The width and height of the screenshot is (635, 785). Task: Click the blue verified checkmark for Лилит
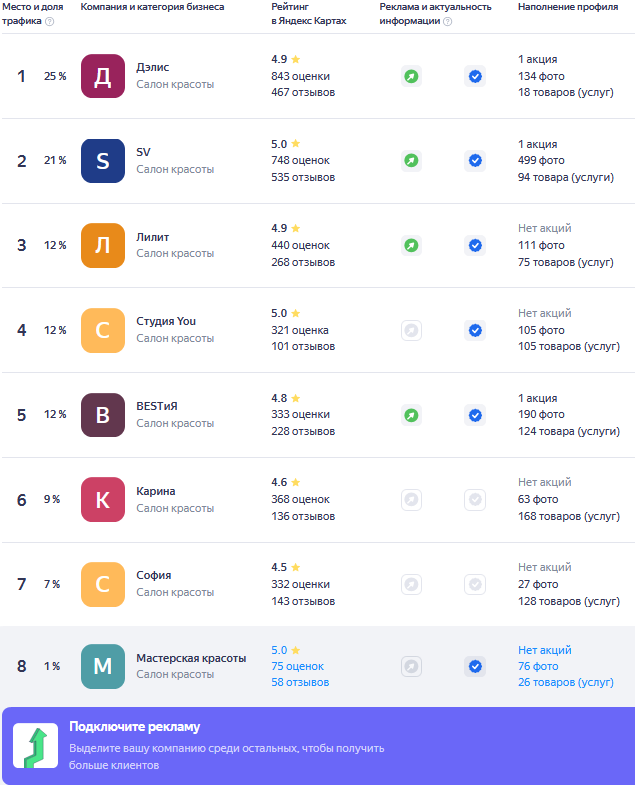point(475,245)
